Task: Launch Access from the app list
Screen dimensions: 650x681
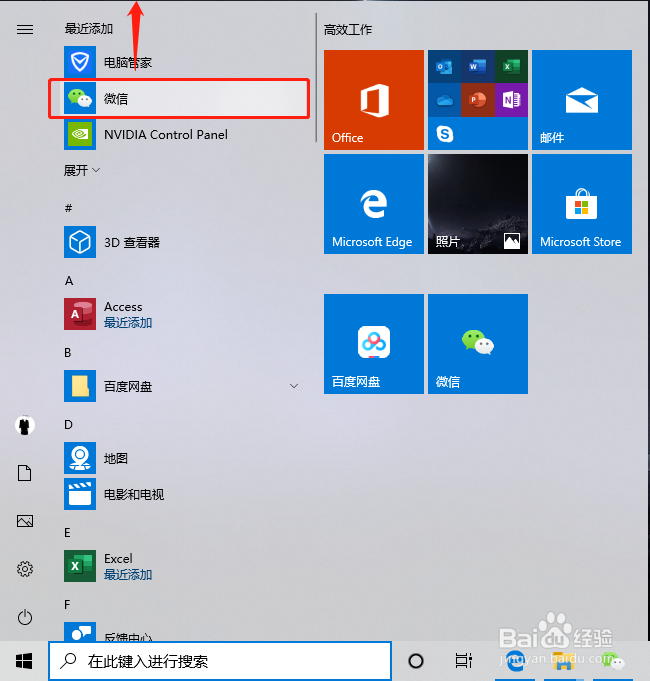Action: [x=185, y=314]
